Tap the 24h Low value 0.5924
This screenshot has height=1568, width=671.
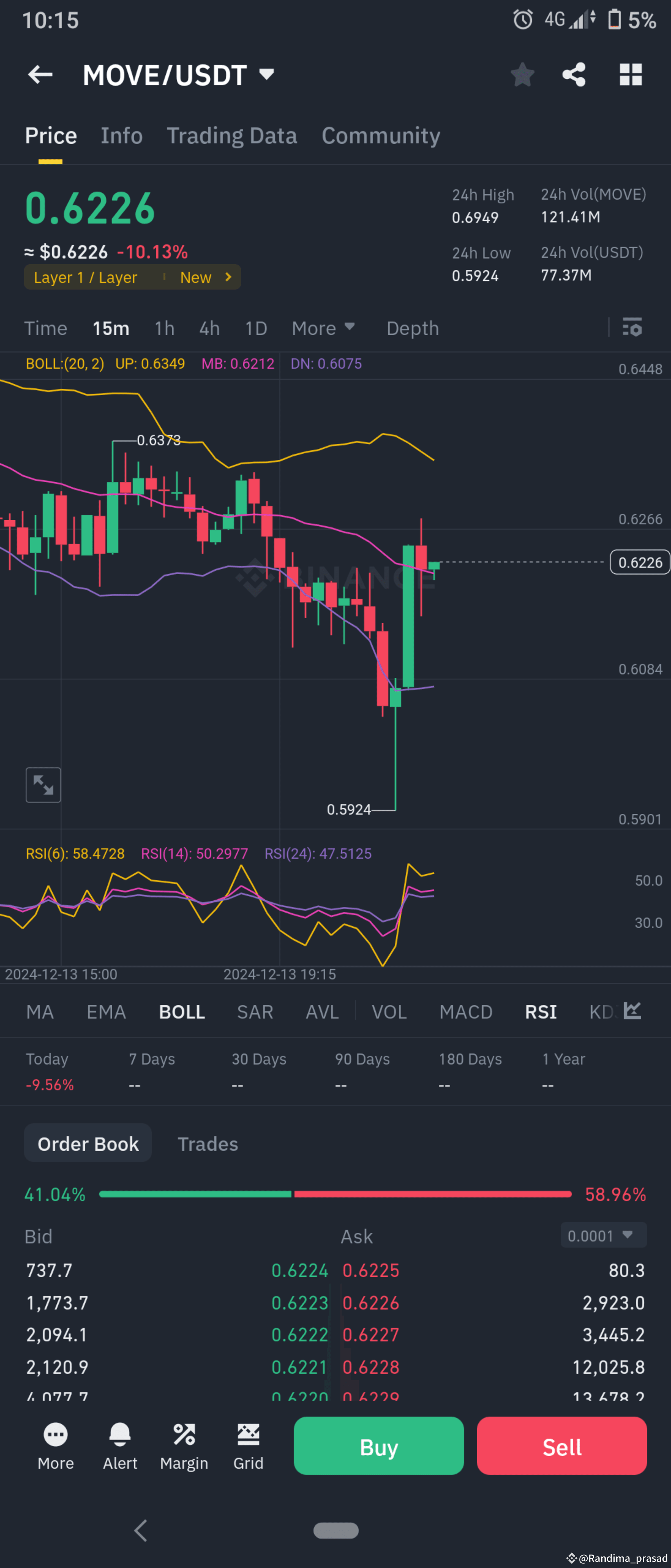point(475,276)
